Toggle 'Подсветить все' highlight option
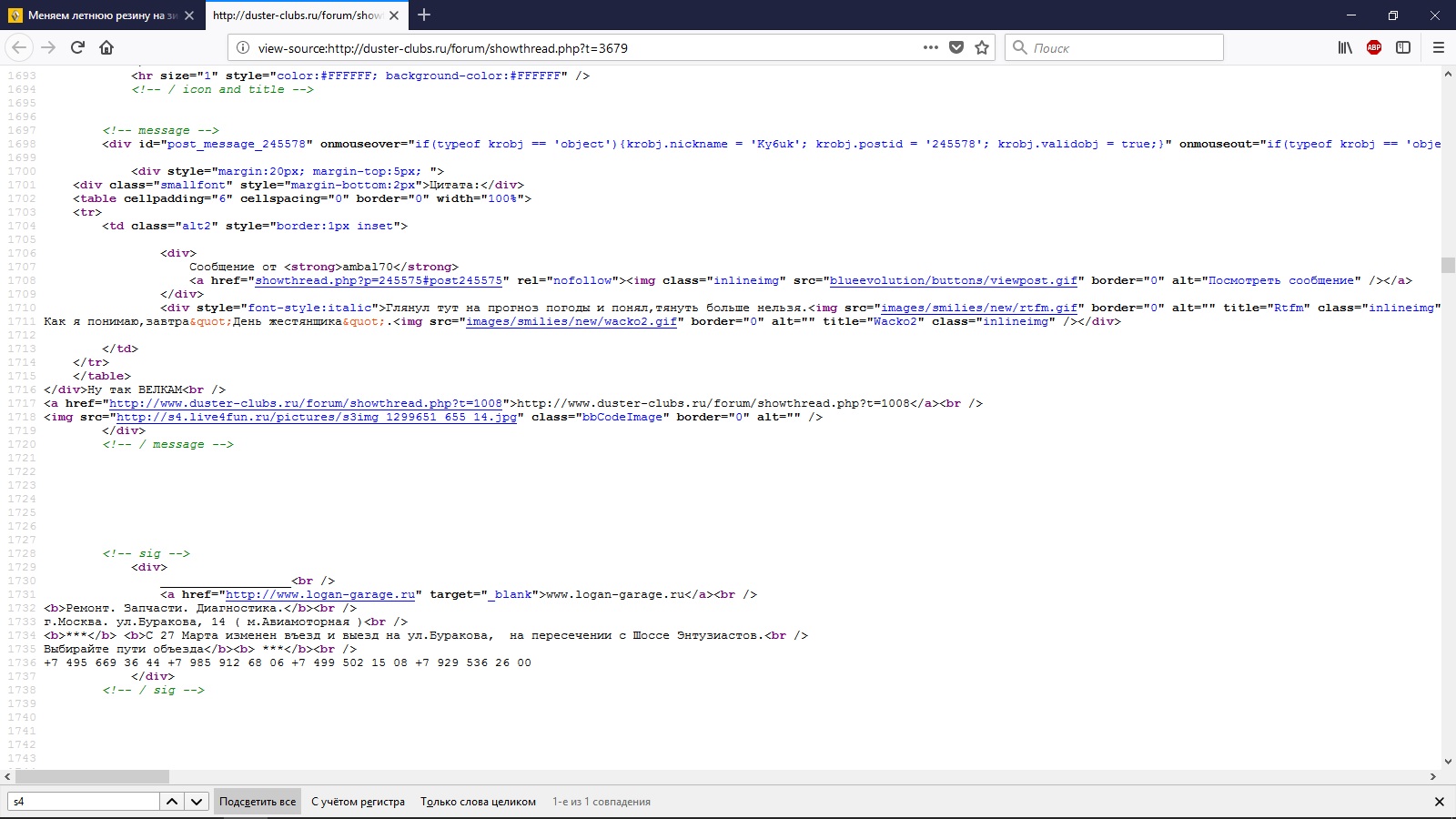This screenshot has height=819, width=1456. pos(258,802)
